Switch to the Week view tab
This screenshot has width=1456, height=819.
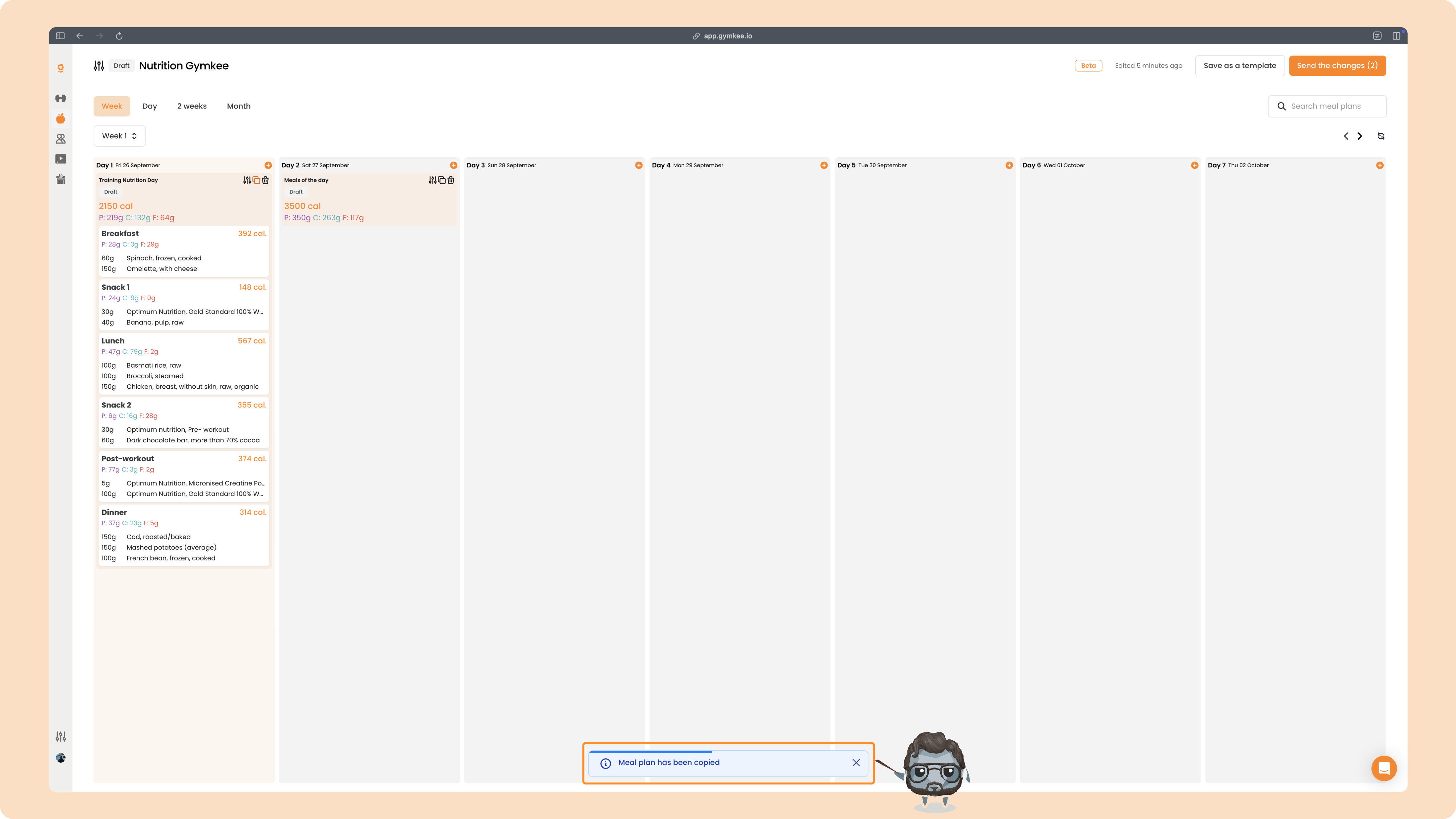112,106
